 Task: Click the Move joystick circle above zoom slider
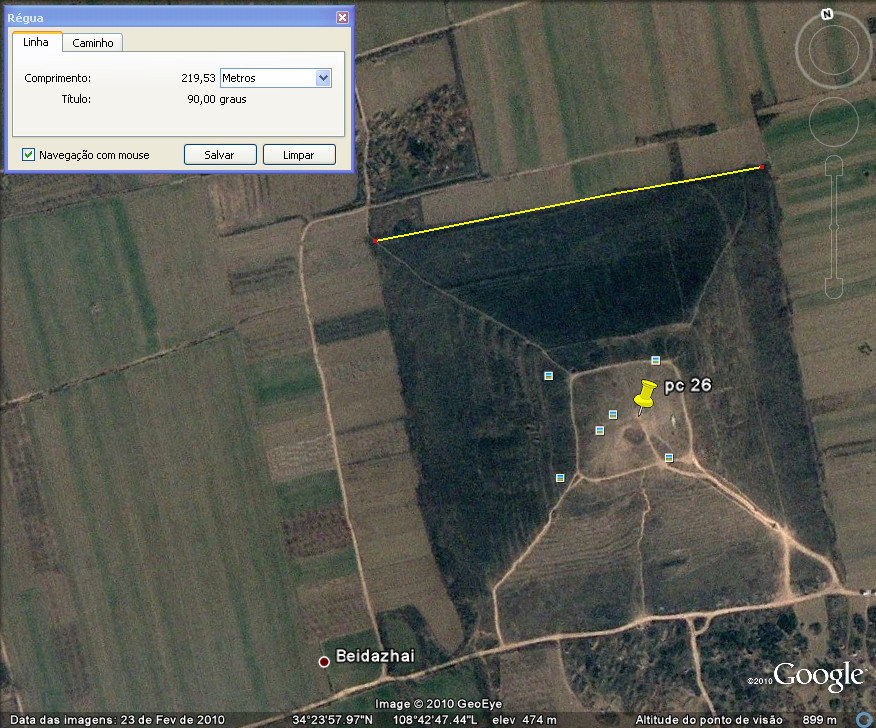[833, 121]
